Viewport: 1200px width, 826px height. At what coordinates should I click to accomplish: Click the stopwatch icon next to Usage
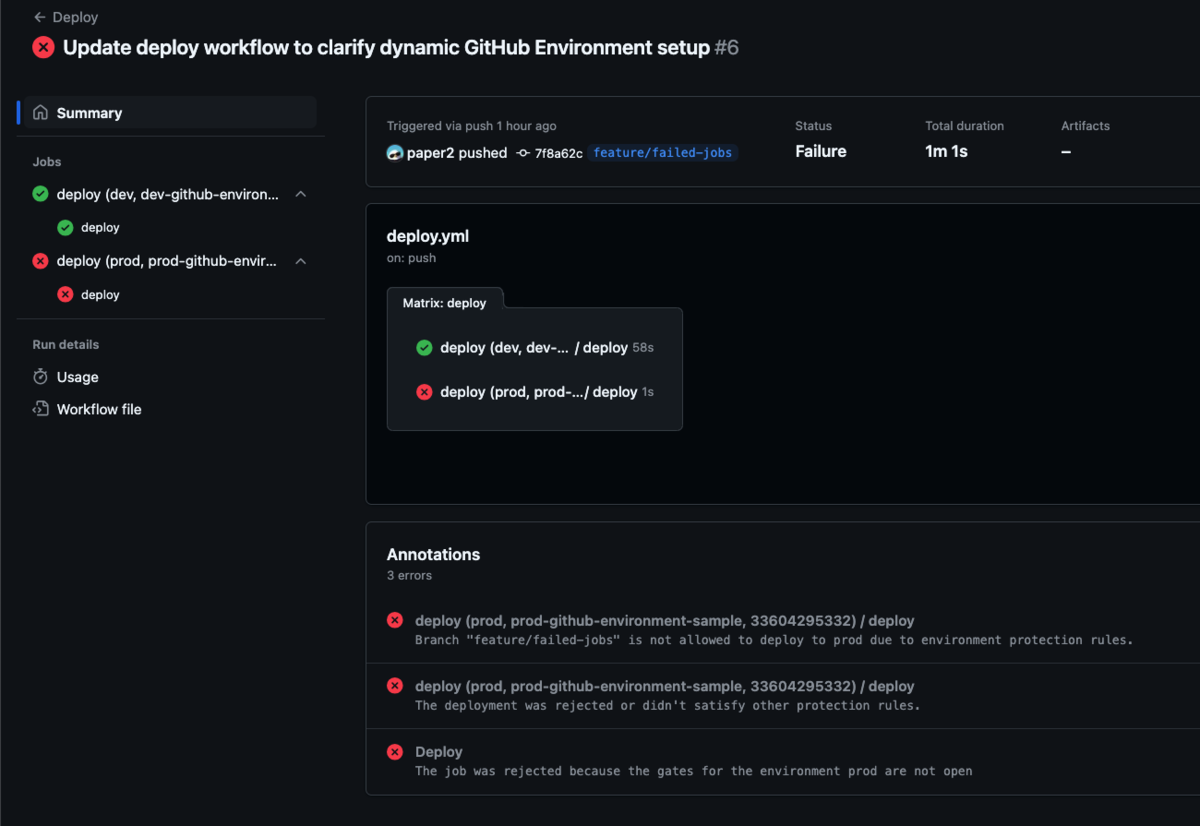coord(40,377)
